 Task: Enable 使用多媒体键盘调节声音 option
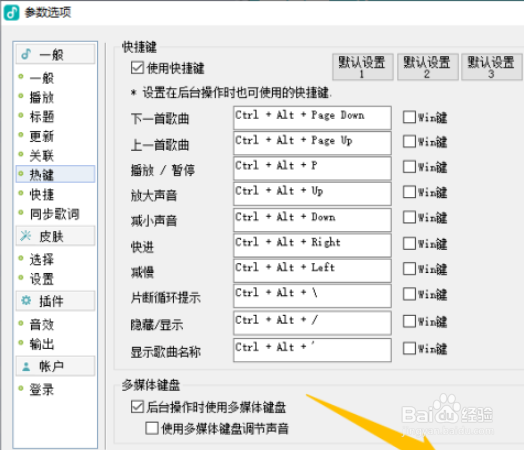152,428
